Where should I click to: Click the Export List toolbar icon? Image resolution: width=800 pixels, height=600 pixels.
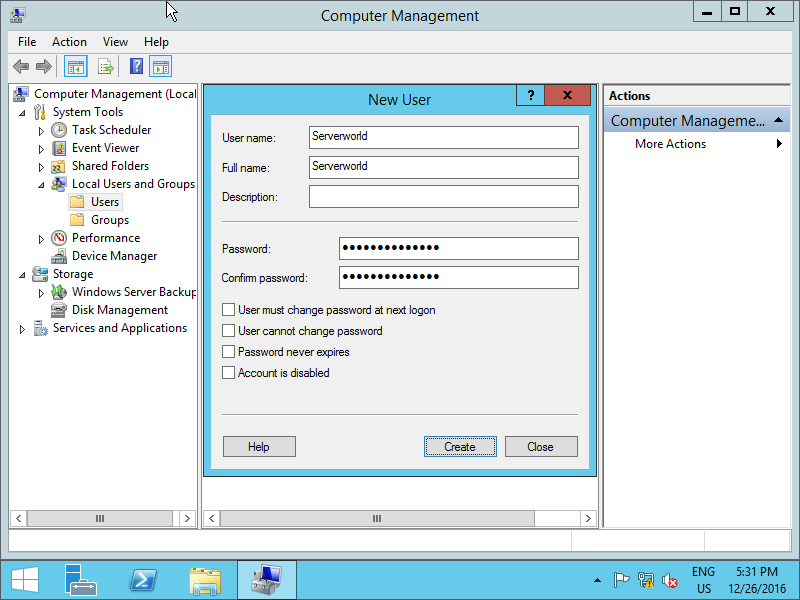105,67
